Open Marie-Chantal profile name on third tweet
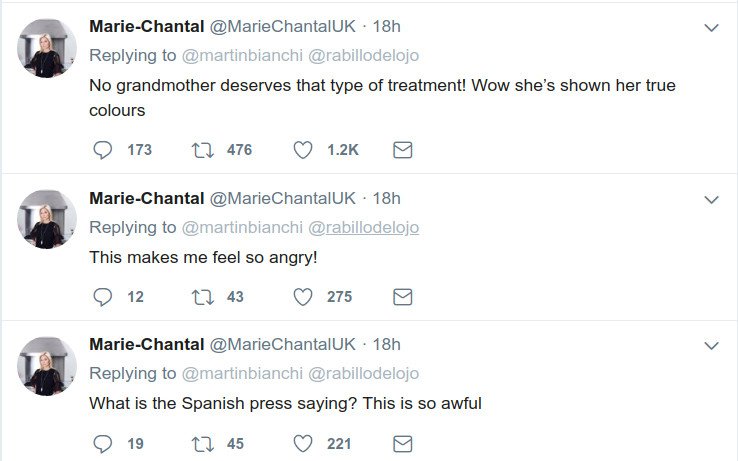This screenshot has height=461, width=738. [144, 344]
